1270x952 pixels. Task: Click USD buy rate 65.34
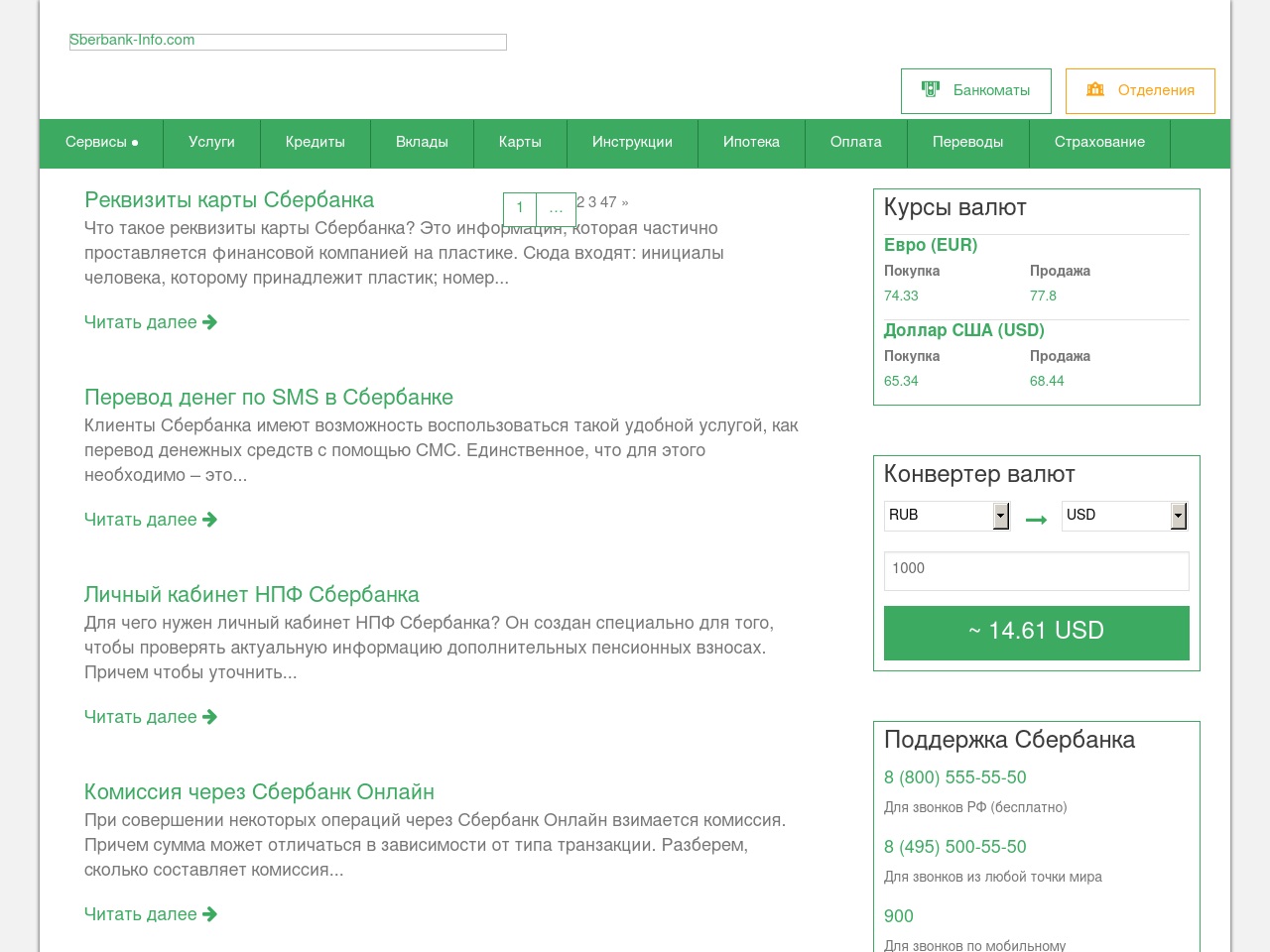(x=901, y=381)
